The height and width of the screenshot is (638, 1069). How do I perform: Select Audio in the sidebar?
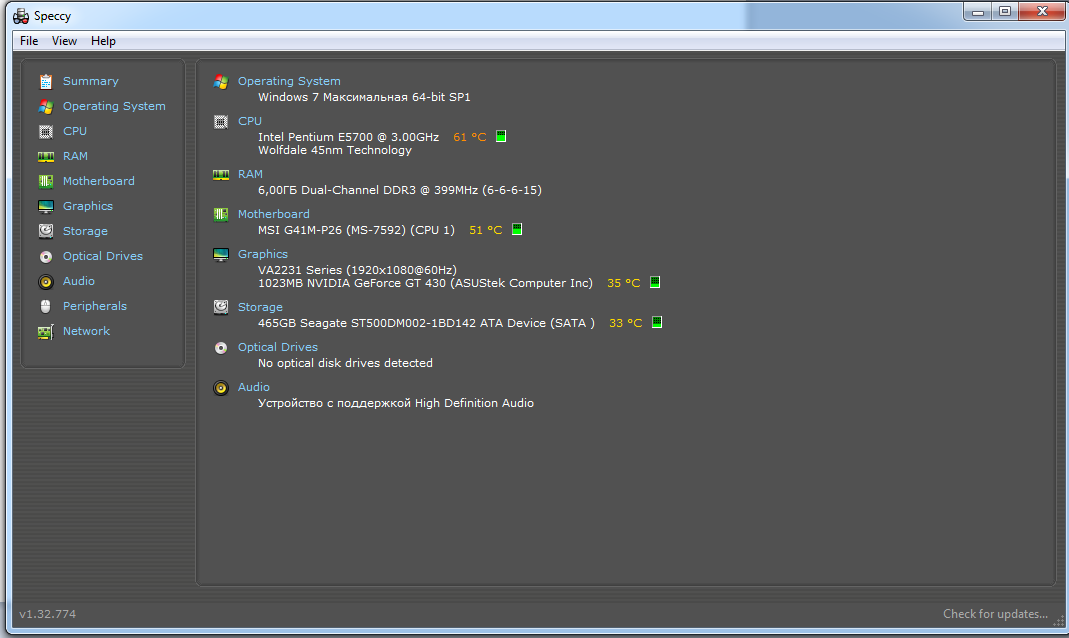click(79, 281)
